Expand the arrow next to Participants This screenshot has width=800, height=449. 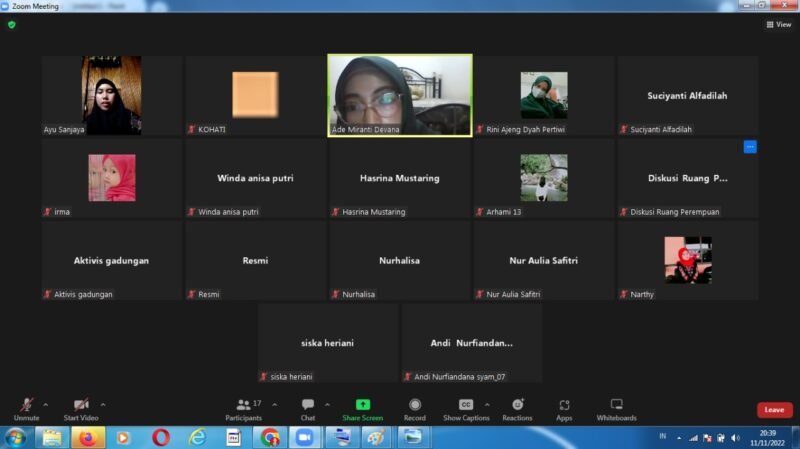pos(275,405)
